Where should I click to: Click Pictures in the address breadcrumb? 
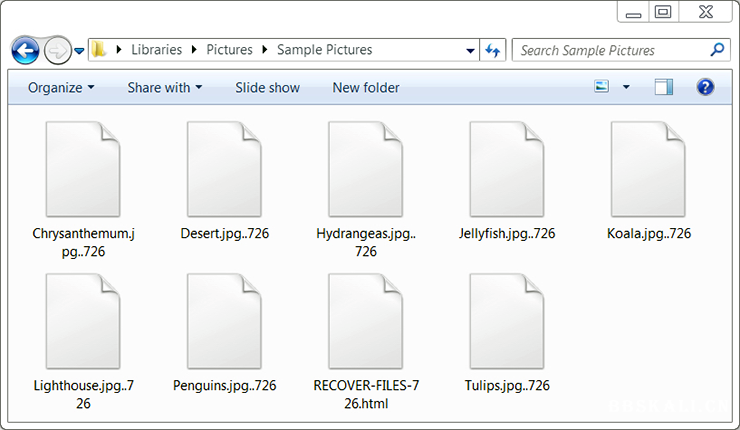pos(229,50)
